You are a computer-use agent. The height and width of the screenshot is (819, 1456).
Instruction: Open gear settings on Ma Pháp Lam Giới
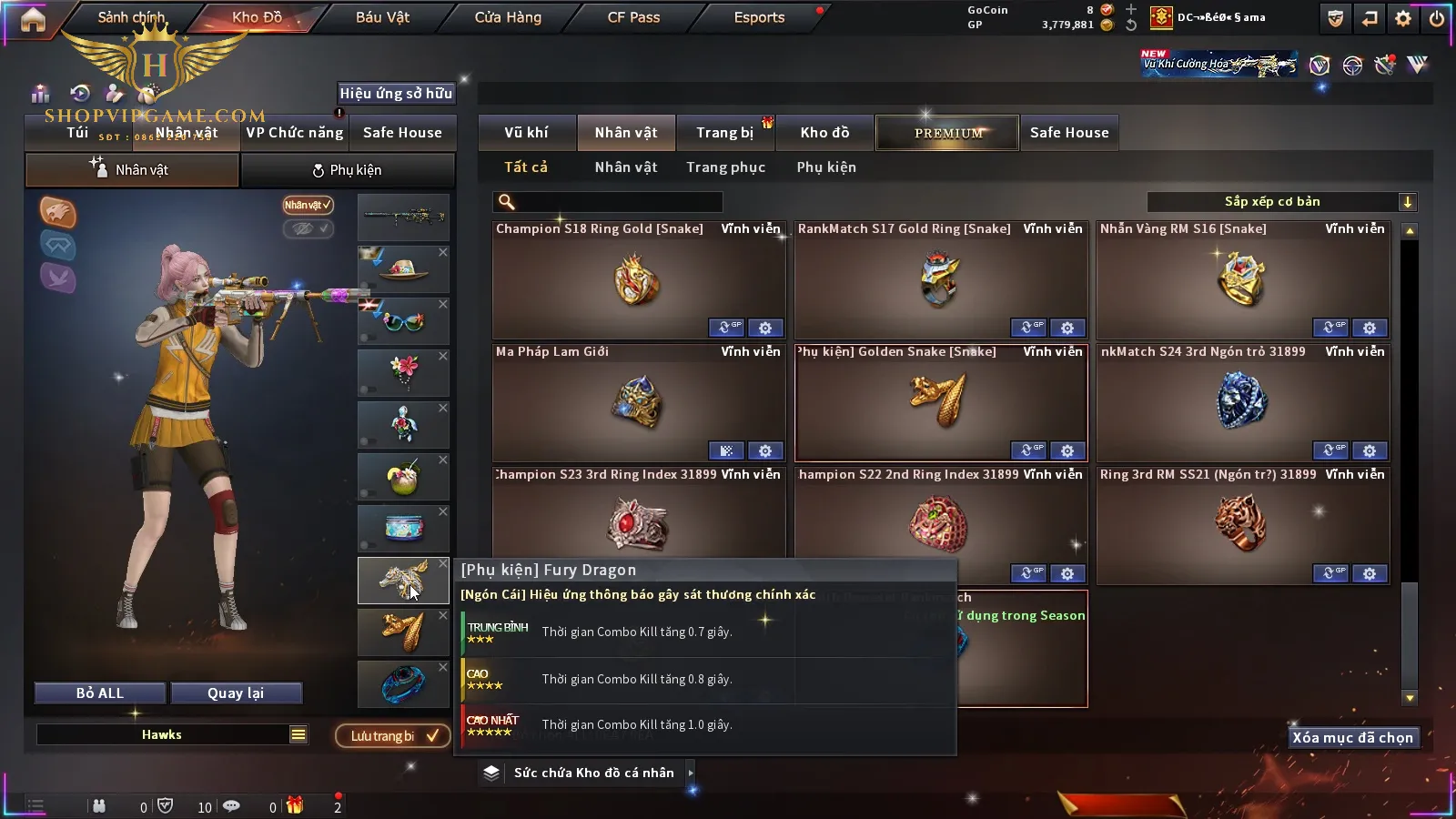pyautogui.click(x=765, y=450)
